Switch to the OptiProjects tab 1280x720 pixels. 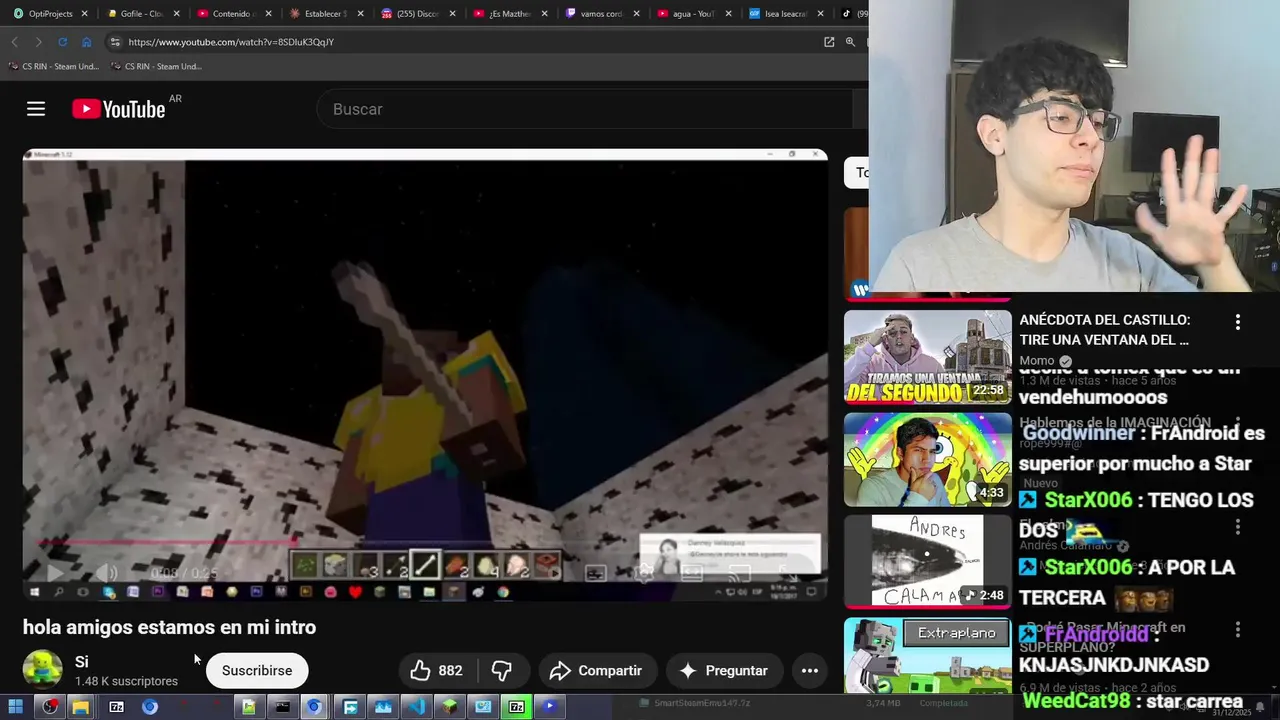(x=50, y=14)
